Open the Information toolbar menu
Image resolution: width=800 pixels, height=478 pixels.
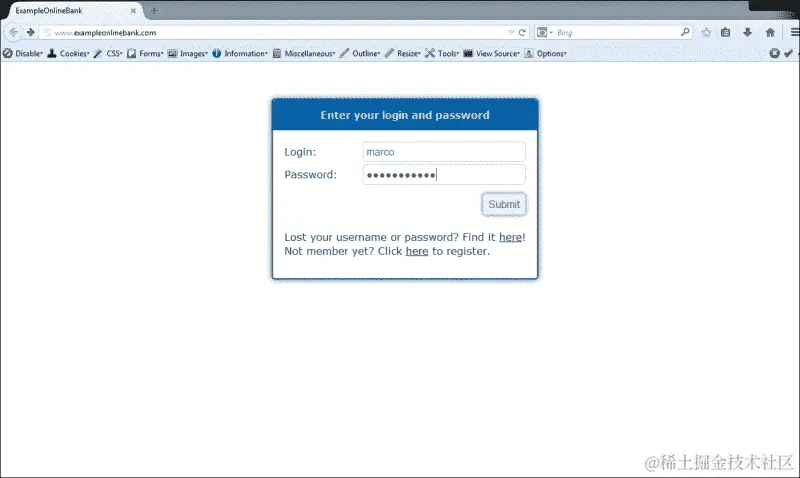(x=240, y=53)
